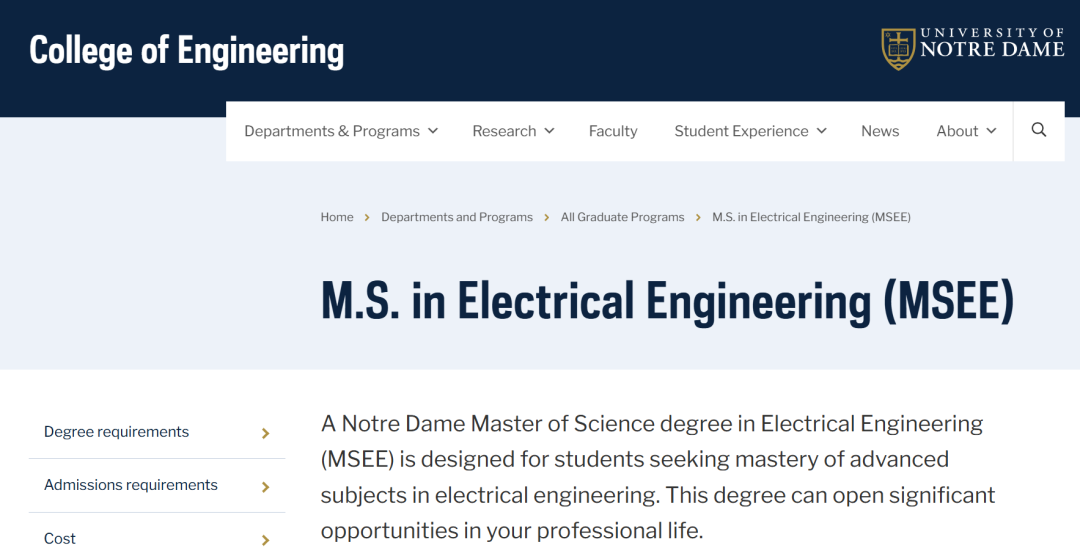Expand the About dropdown chevron
1080x559 pixels.
click(x=992, y=131)
